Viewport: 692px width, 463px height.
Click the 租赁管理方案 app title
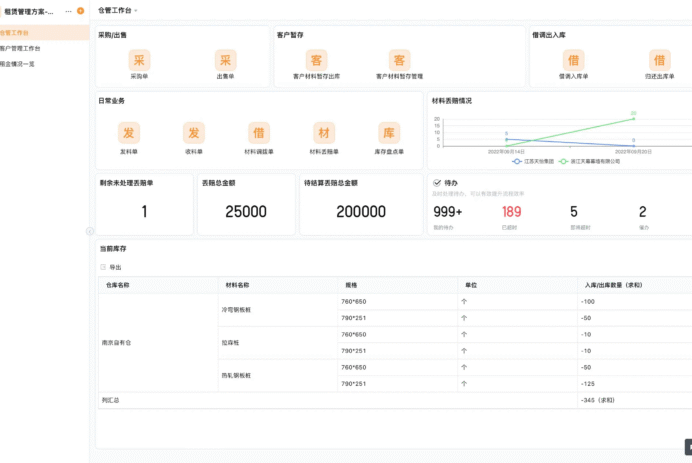[x=29, y=11]
